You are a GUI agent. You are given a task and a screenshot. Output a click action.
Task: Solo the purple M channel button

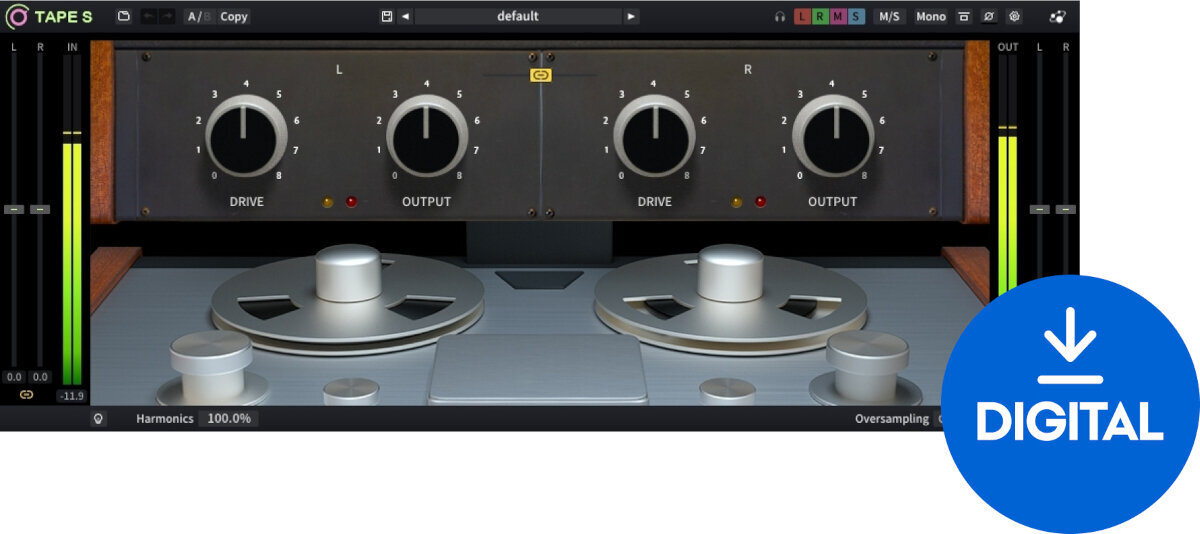click(x=839, y=17)
